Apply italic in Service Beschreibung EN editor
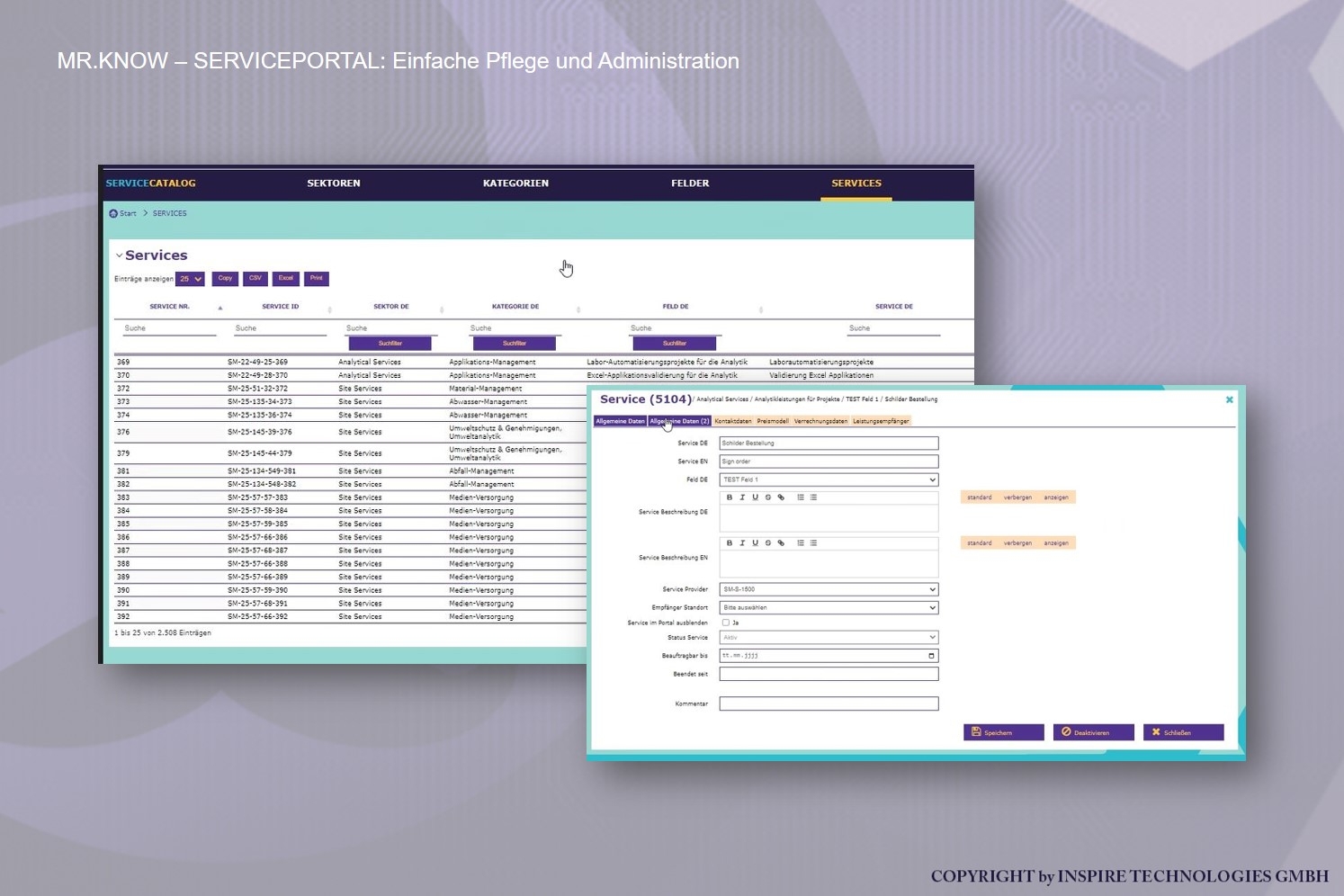 tap(742, 543)
